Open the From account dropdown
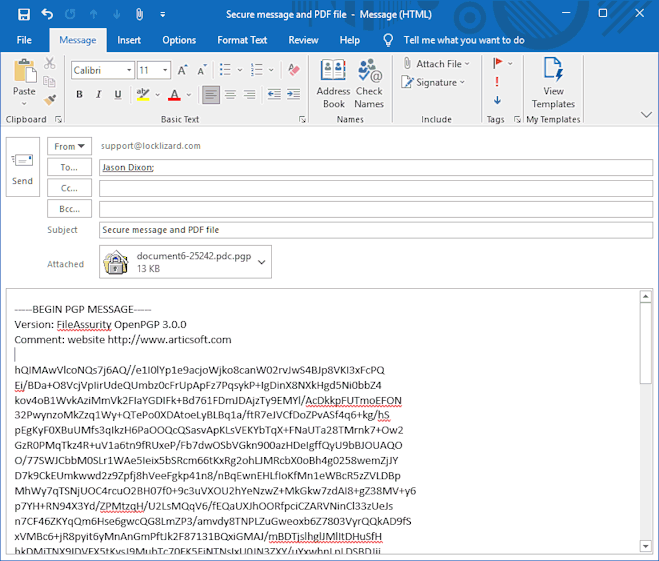The image size is (659, 561). [69, 146]
